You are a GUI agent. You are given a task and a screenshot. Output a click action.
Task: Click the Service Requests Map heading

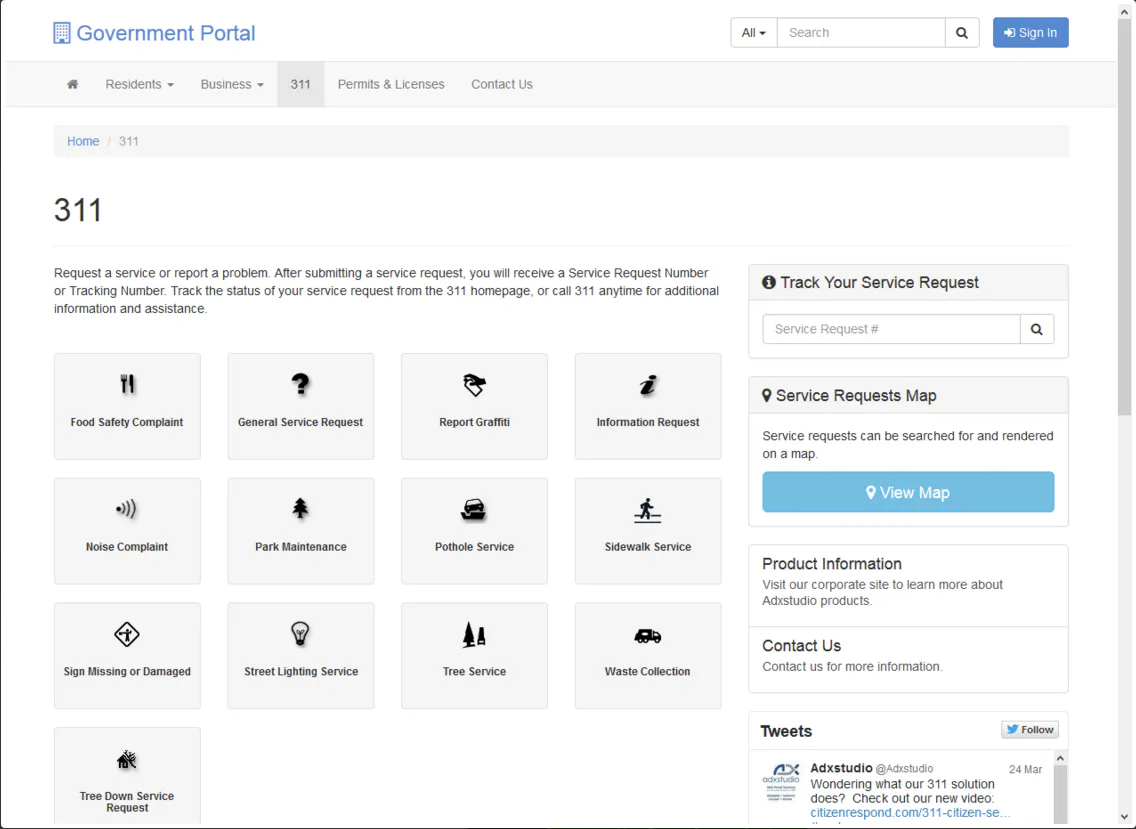856,396
